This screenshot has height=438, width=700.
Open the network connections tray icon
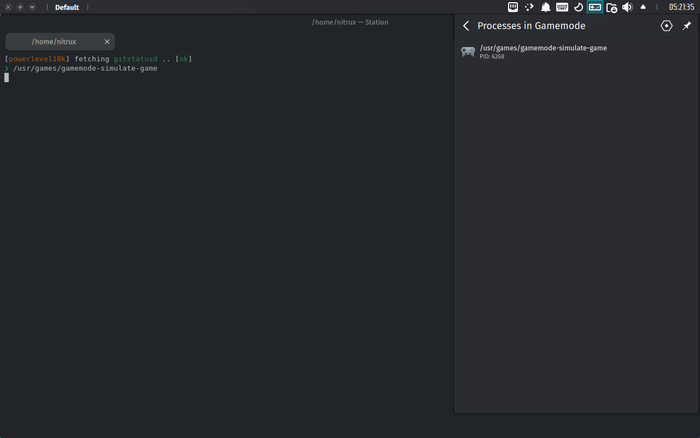tap(529, 7)
